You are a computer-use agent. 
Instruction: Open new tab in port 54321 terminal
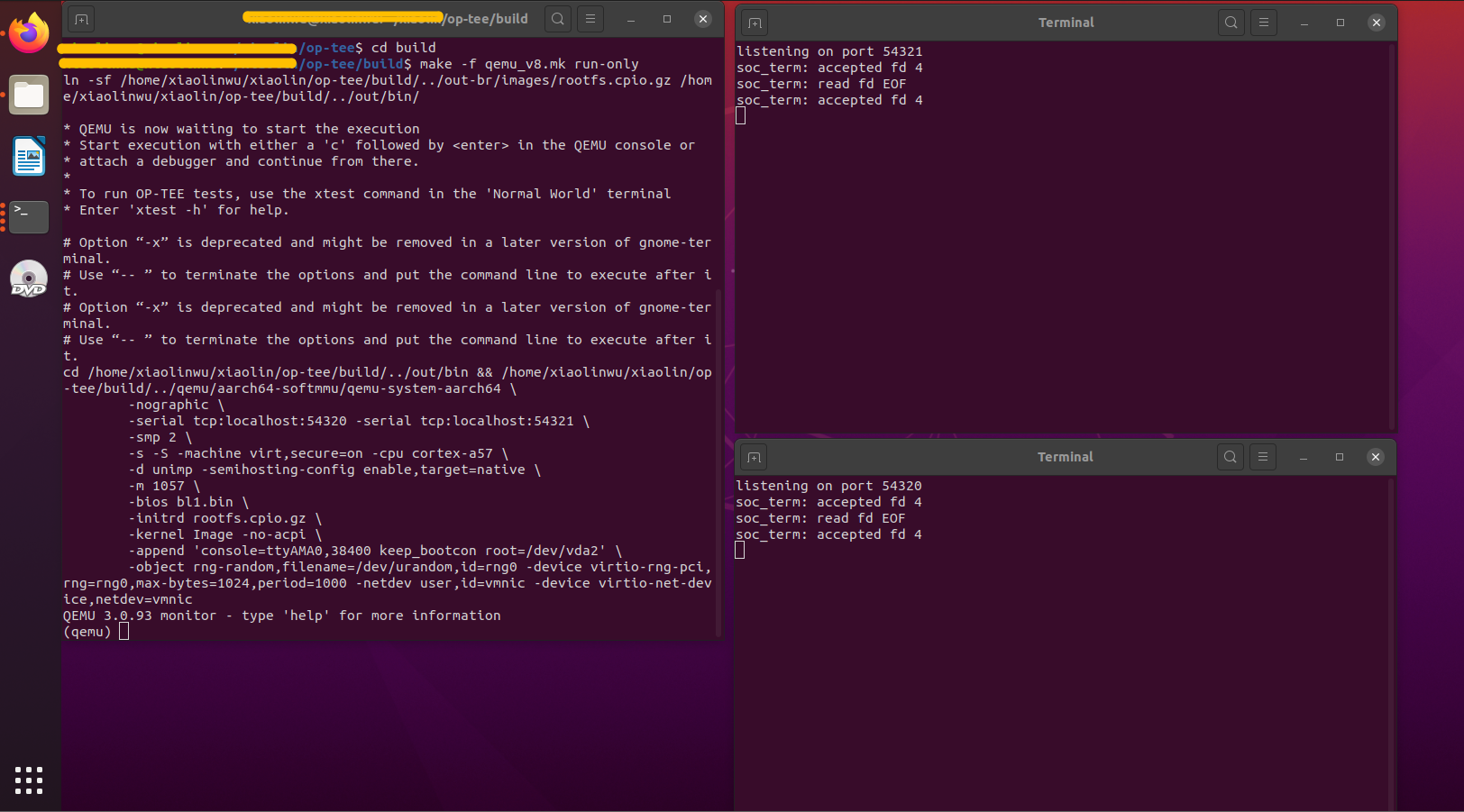pos(755,23)
